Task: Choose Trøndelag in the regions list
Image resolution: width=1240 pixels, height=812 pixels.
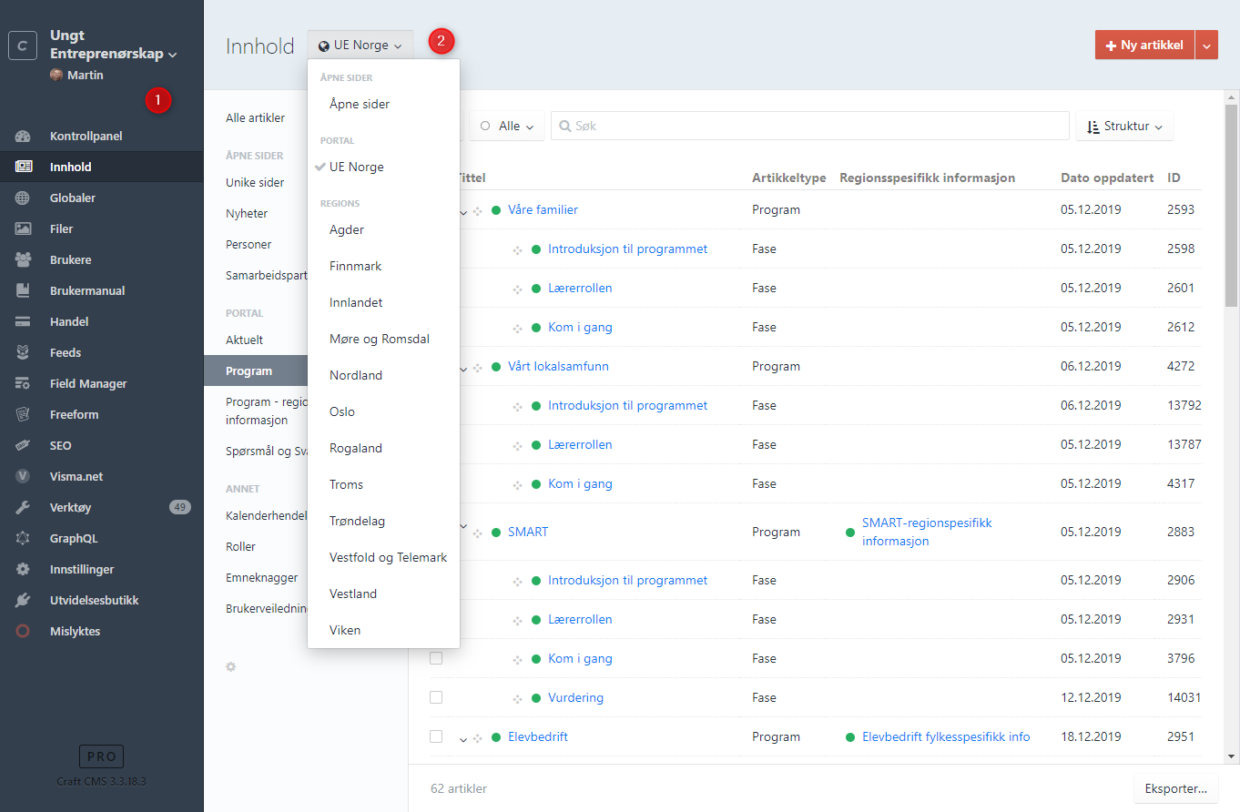Action: [357, 521]
